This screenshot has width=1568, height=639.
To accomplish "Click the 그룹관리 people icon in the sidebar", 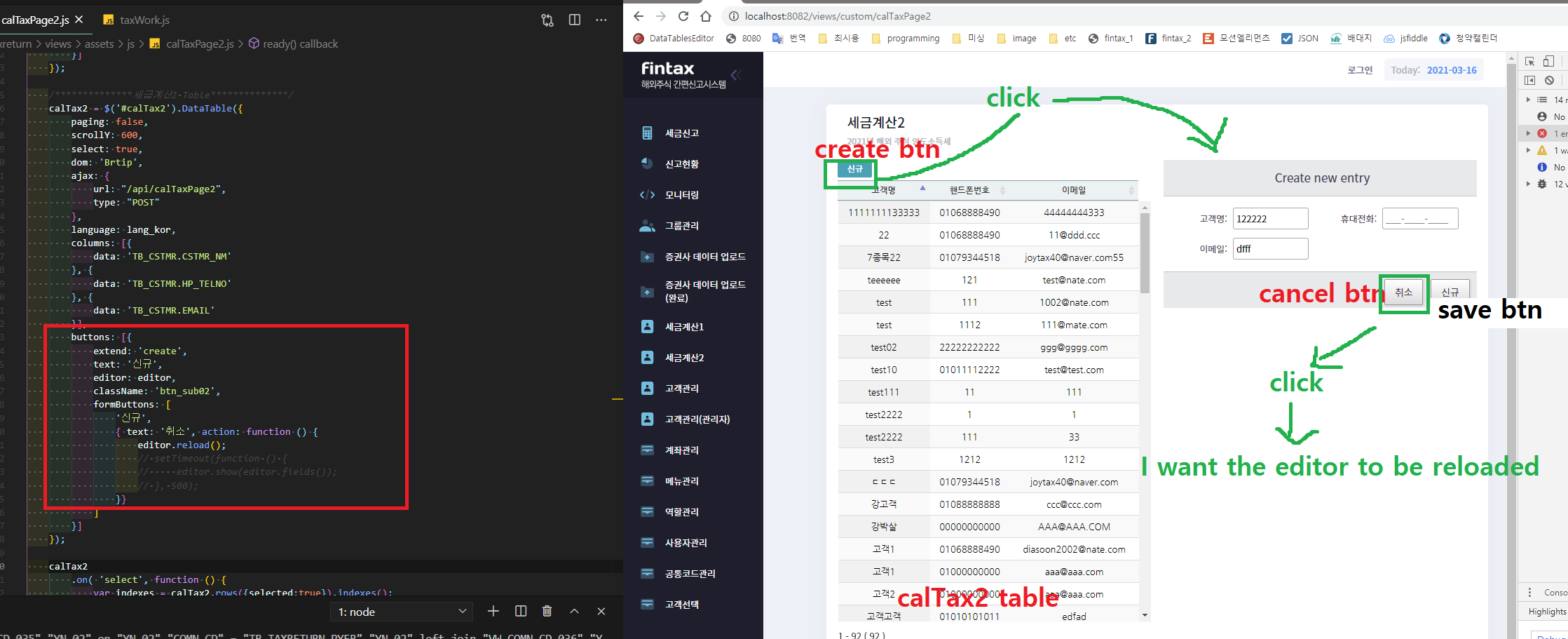I will tap(646, 225).
